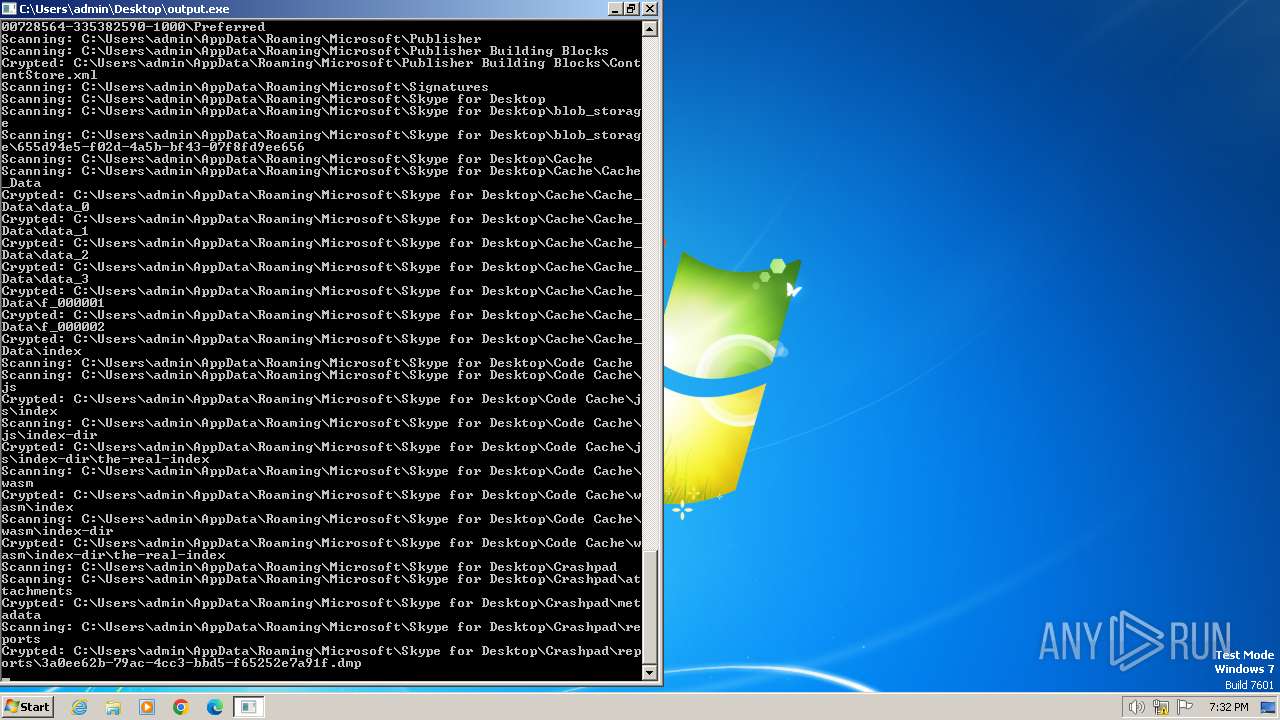1280x720 pixels.
Task: Click the '00728564-335382590-1000\Preferred' line
Action: pyautogui.click(x=133, y=27)
